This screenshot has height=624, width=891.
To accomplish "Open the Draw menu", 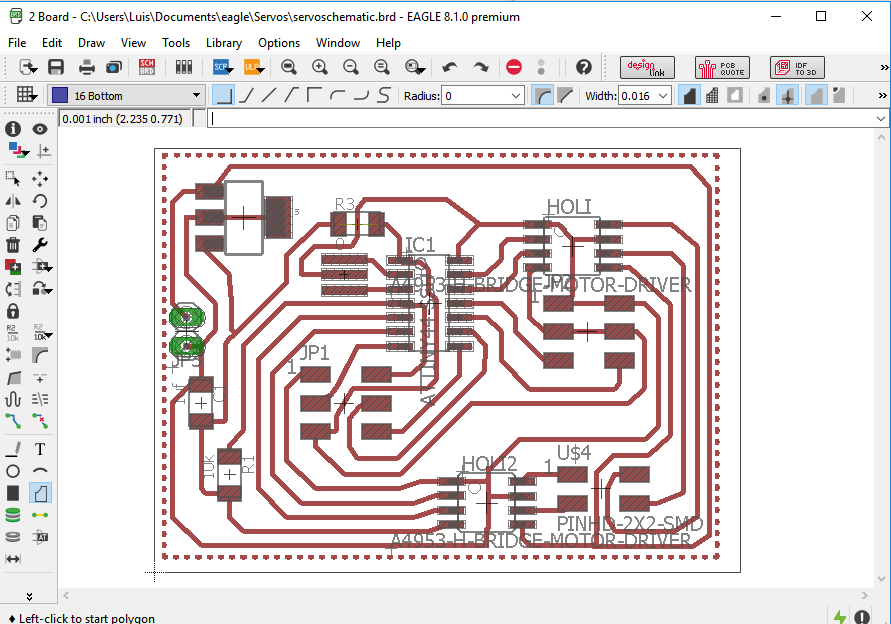I will [91, 43].
